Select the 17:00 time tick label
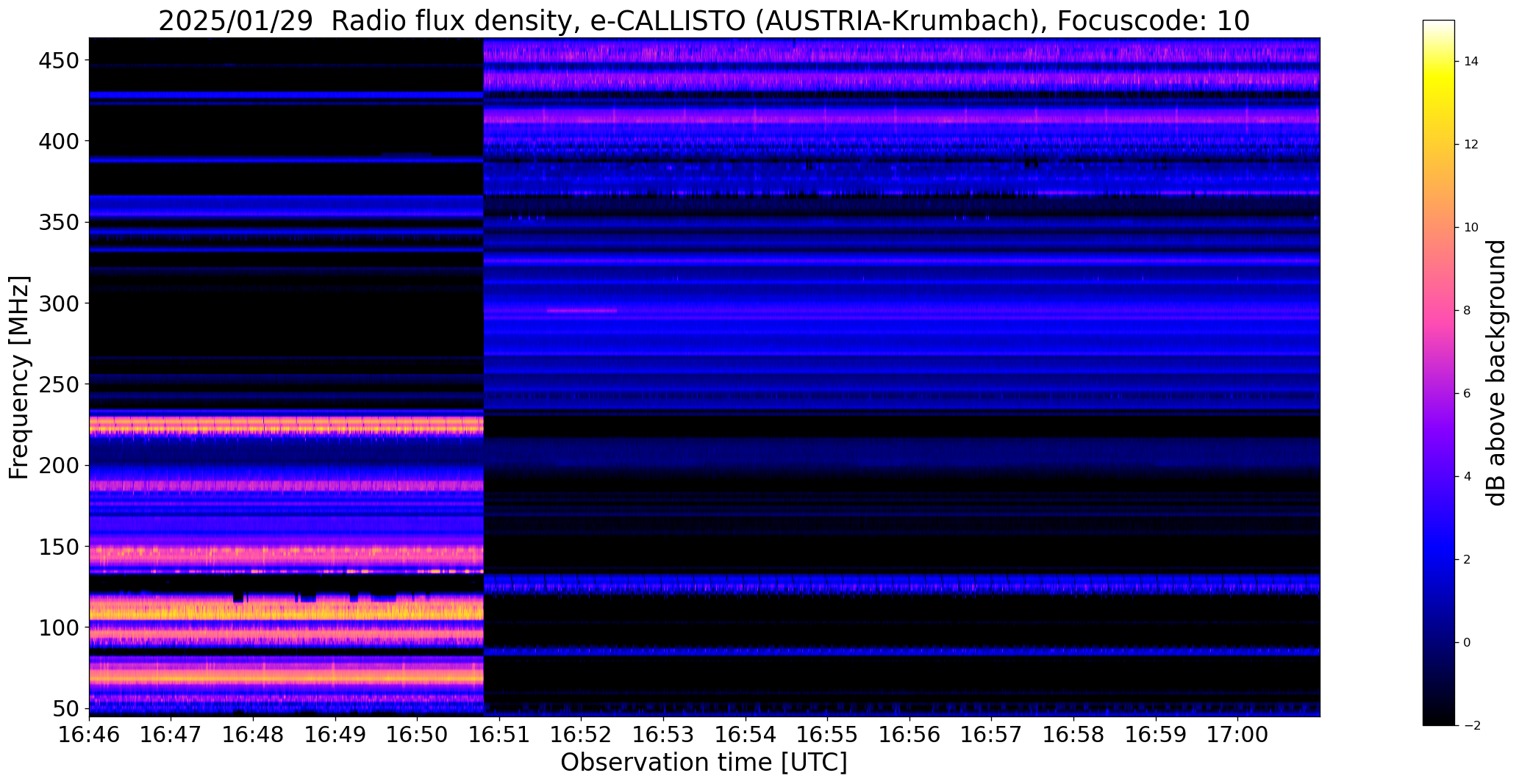1519x784 pixels. 1237,735
